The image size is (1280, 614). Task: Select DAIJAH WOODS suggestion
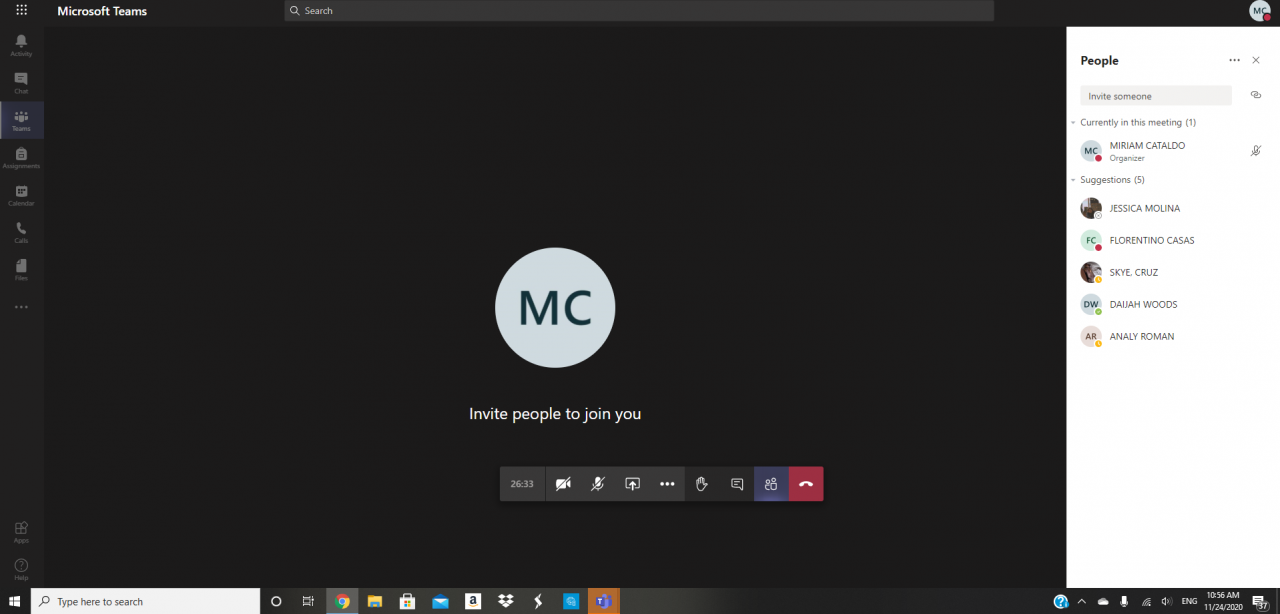(x=1173, y=304)
